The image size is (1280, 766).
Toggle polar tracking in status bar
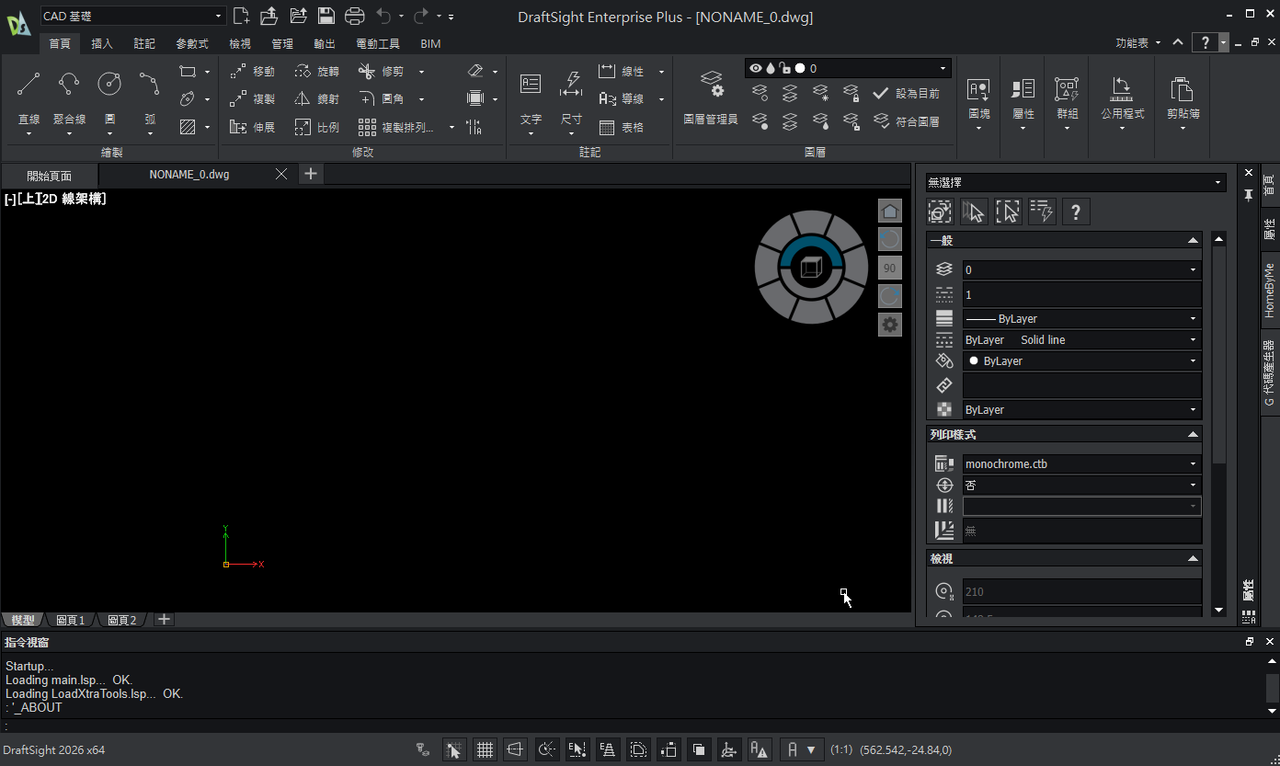[546, 749]
